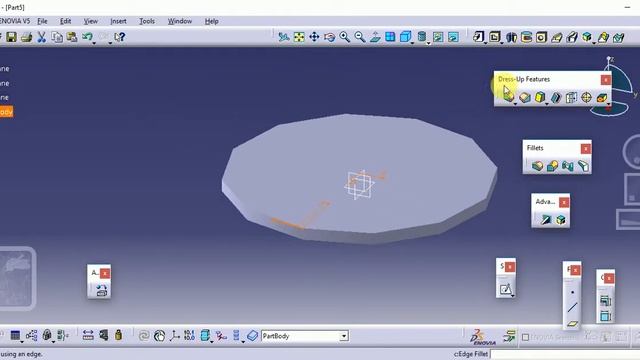The image size is (640, 360).
Task: Select the Shaft tool icon
Action: point(511,37)
